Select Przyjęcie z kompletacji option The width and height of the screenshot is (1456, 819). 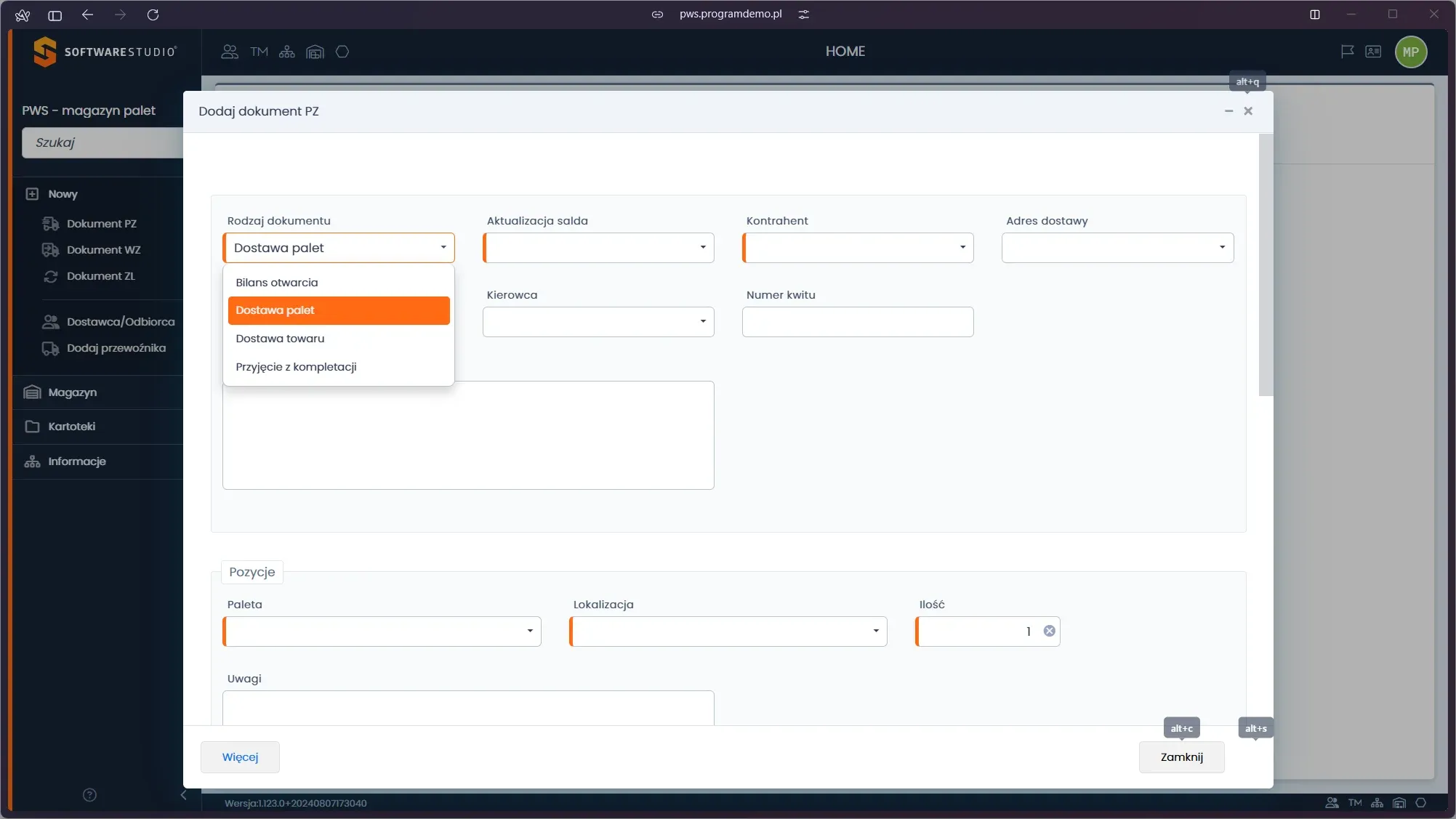pyautogui.click(x=339, y=367)
